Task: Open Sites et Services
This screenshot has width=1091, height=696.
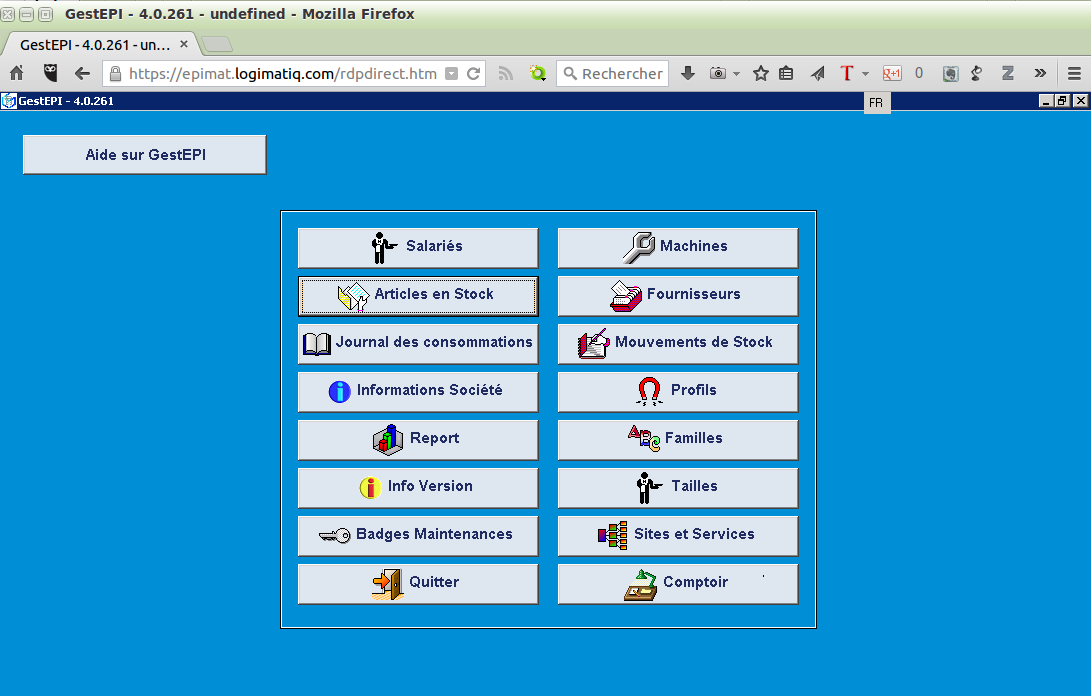Action: point(677,535)
